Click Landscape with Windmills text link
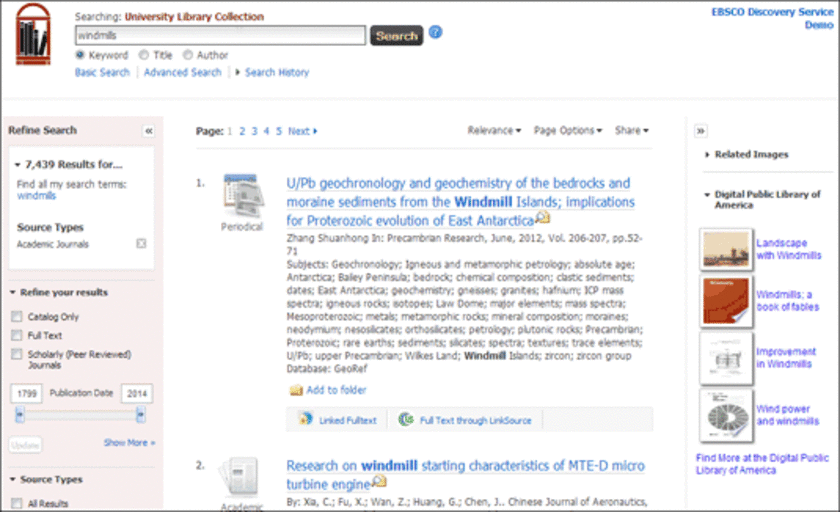The height and width of the screenshot is (512, 840). click(x=789, y=249)
